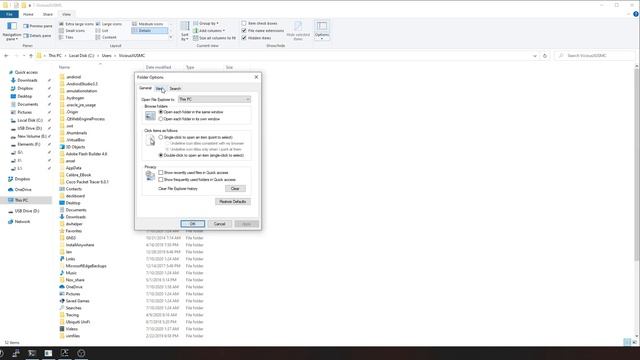Screen dimensions: 640x360
Task: Click the chevron after This PC in the address bar
Action: (x=65, y=56)
